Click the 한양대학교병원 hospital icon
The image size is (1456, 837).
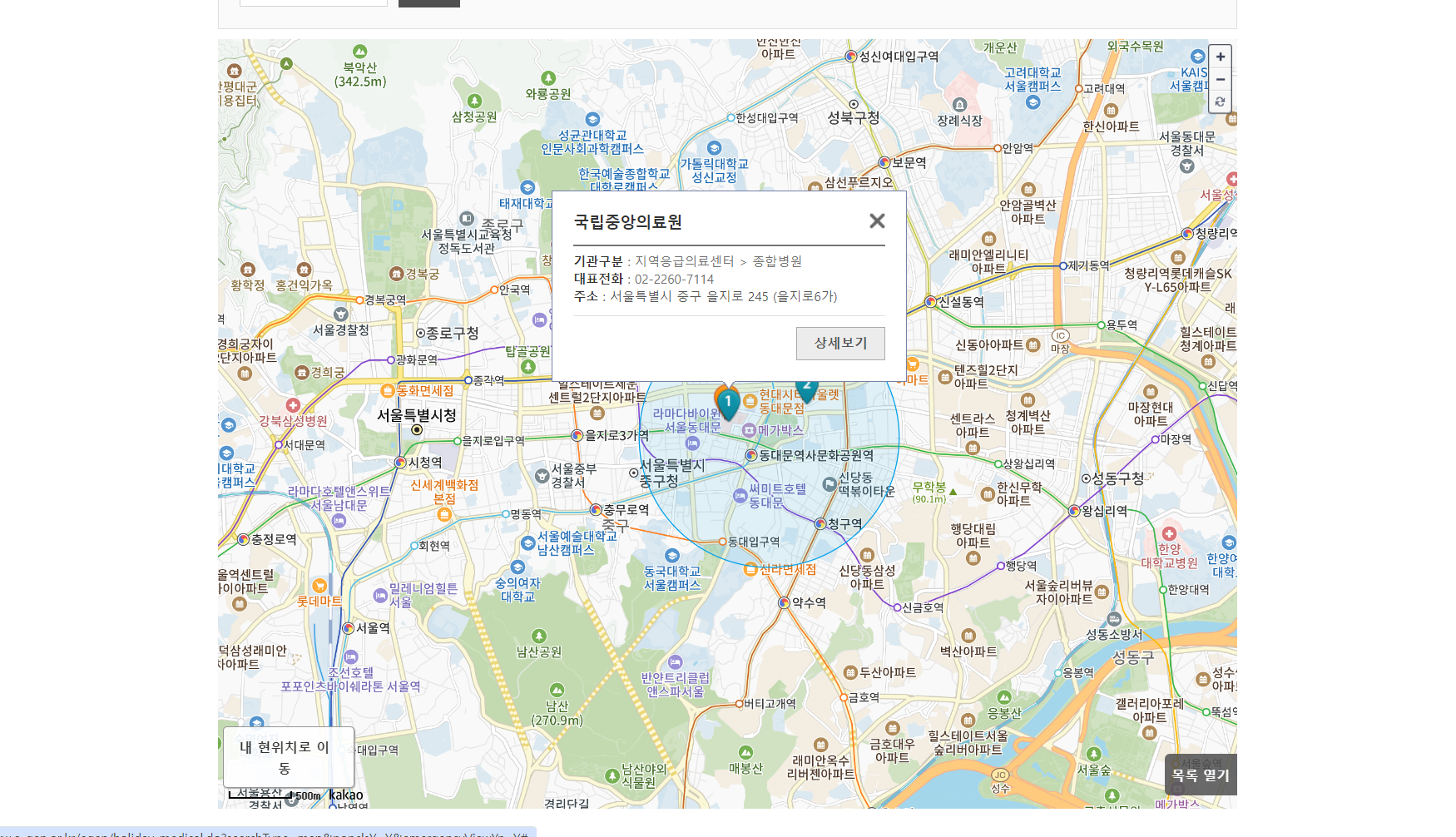[1170, 534]
